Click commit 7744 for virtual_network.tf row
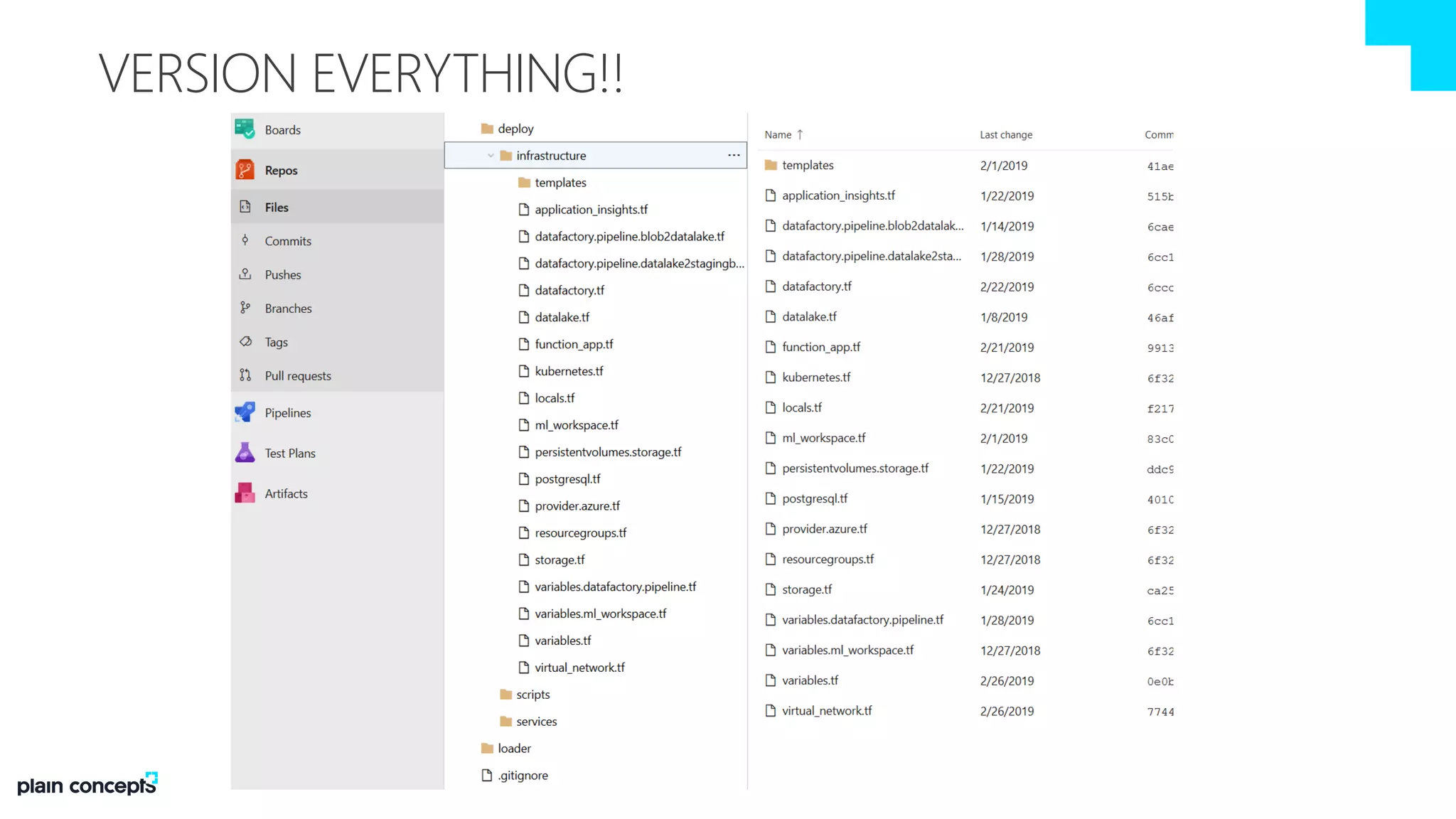 click(1160, 712)
